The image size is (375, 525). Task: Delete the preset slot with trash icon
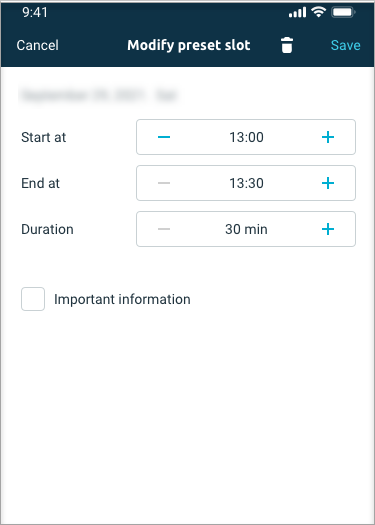tap(287, 45)
